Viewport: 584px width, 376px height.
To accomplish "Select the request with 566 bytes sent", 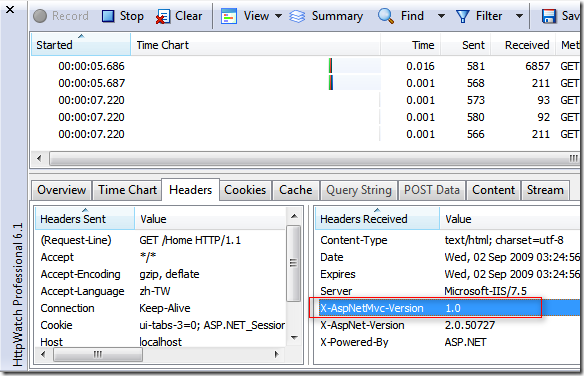I will tap(305, 134).
